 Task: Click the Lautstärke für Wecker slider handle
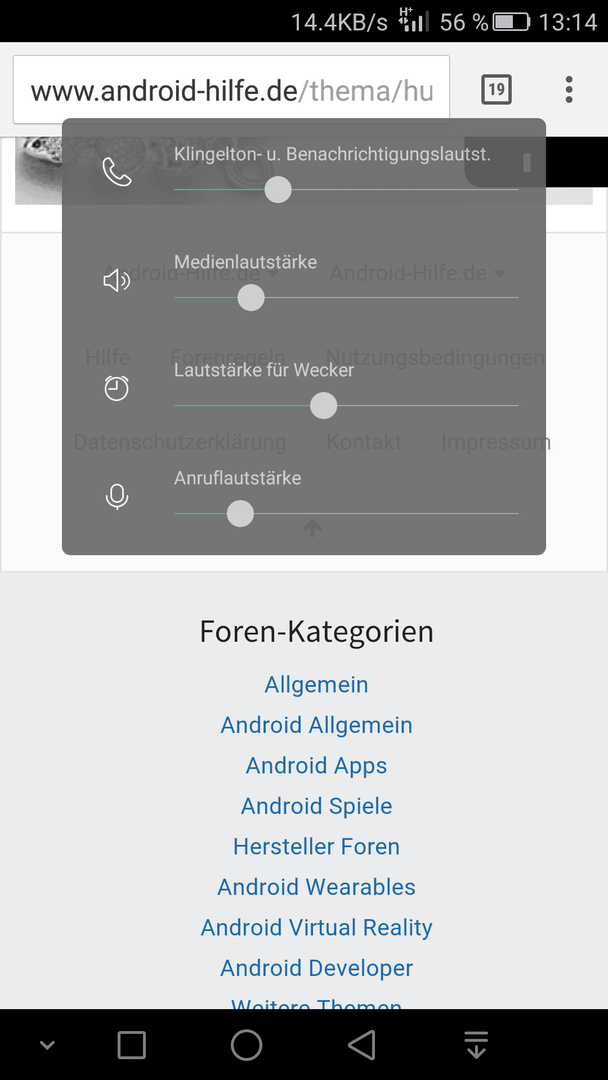(x=324, y=406)
